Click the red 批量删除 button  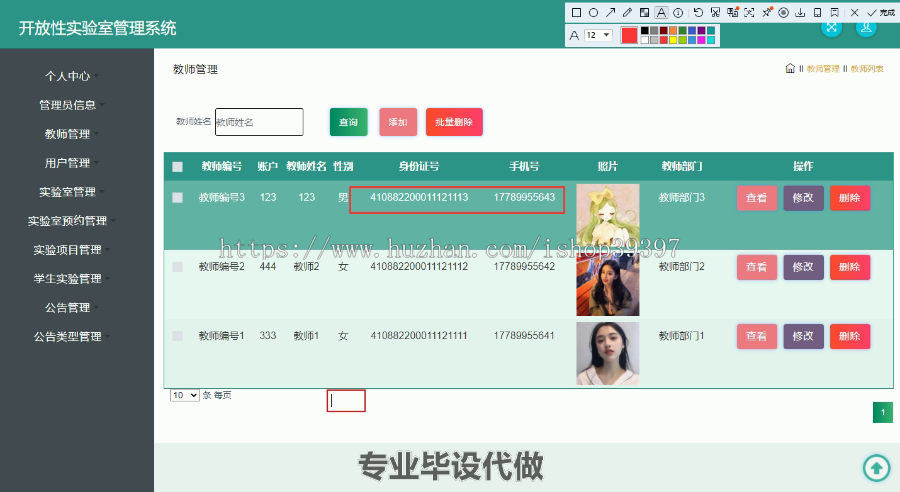pos(454,122)
